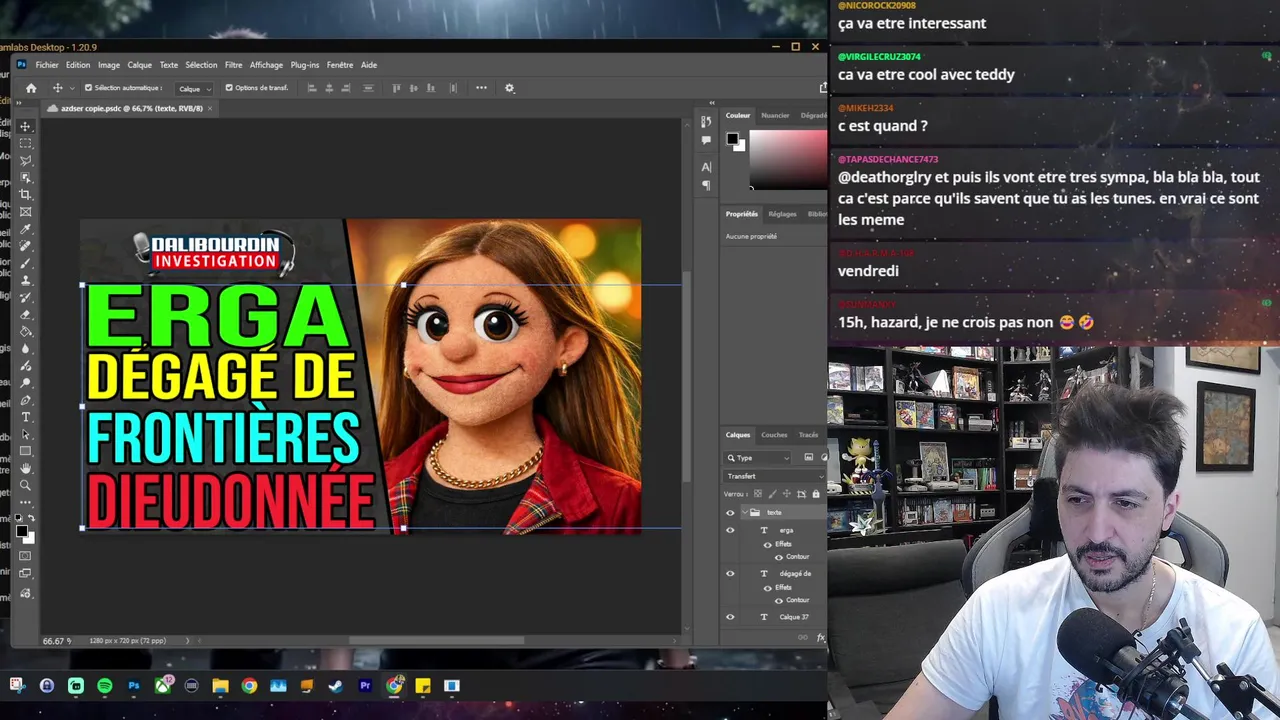Viewport: 1280px width, 720px height.
Task: Toggle Effets visibility under dégagé de
Action: pos(767,588)
